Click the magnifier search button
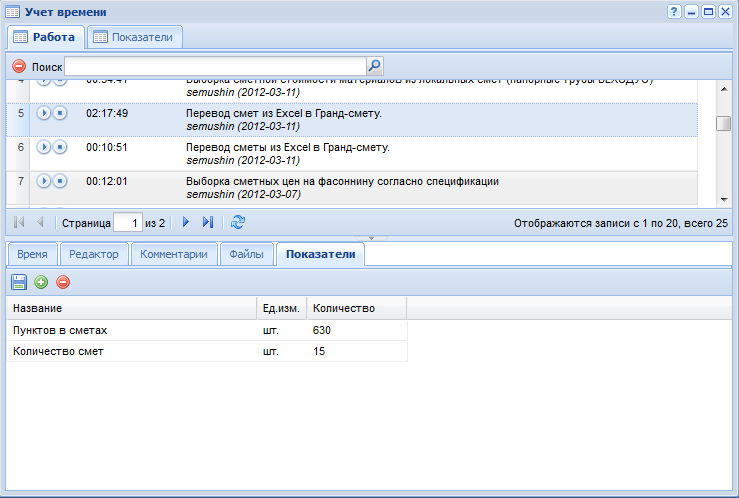Screen dimensions: 739x498 375,66
